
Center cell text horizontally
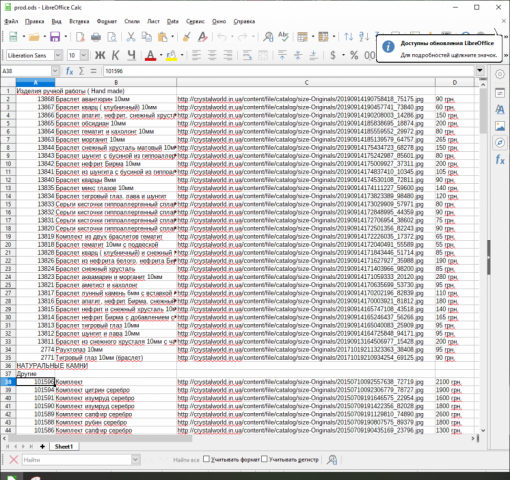212,55
